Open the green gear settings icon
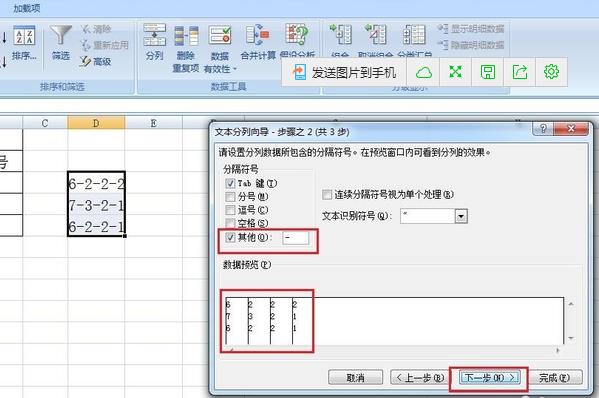 point(551,71)
